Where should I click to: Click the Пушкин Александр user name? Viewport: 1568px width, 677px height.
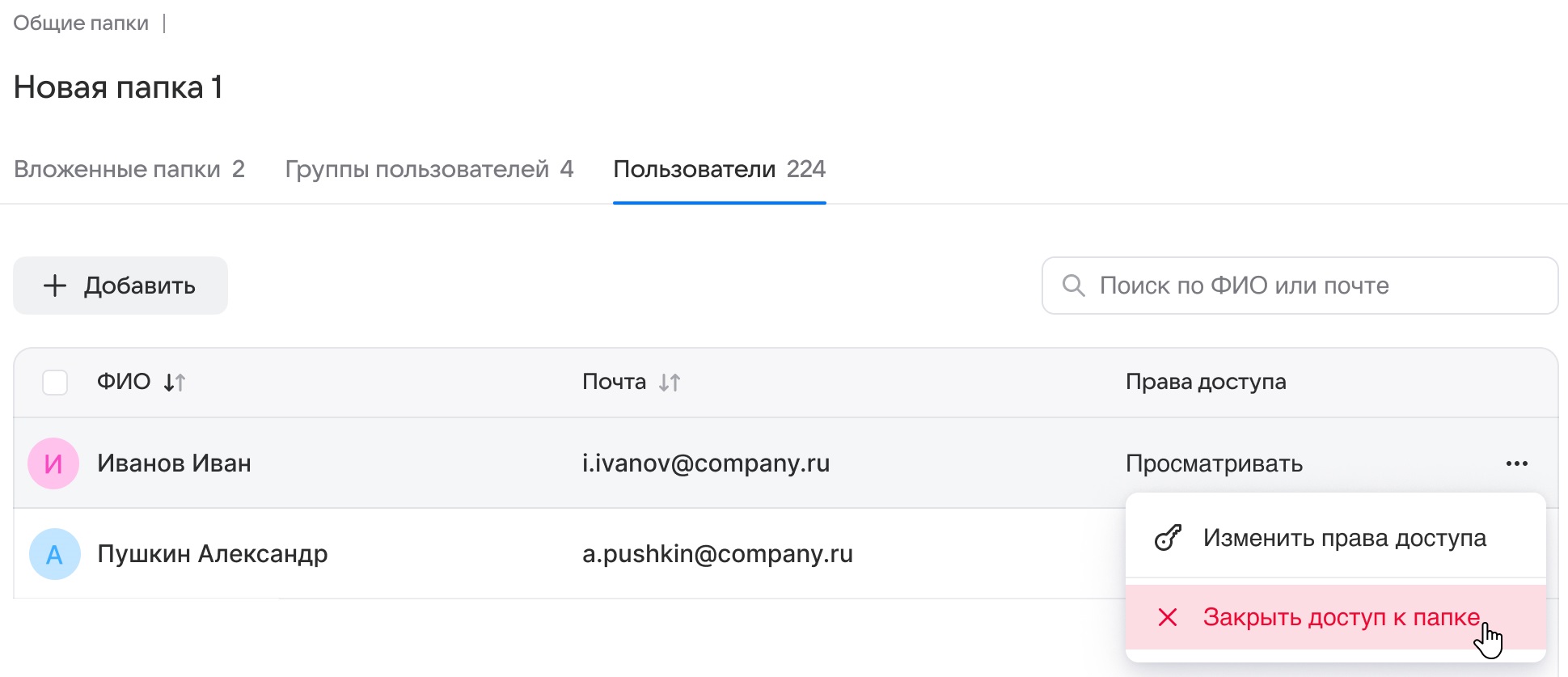[x=212, y=554]
